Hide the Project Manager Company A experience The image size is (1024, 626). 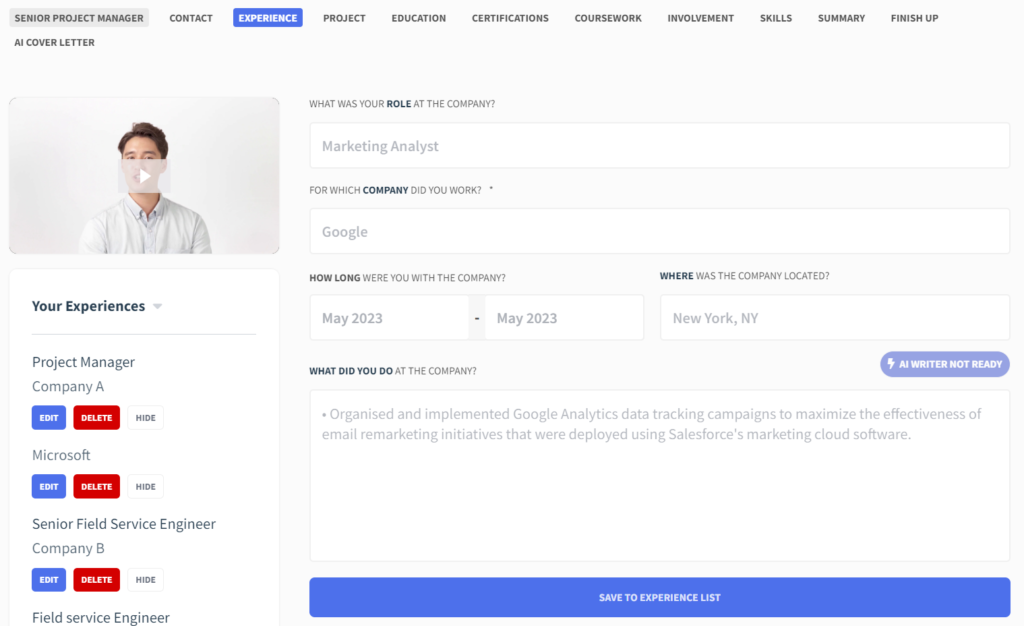coord(146,418)
